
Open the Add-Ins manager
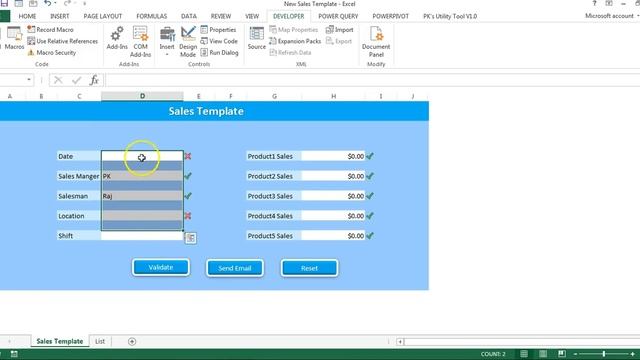[117, 38]
